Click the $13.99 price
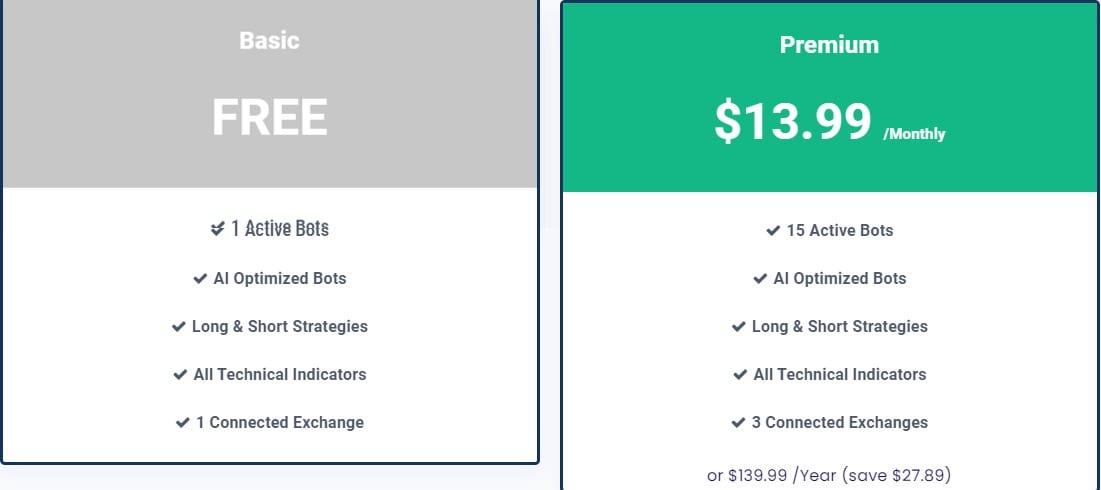This screenshot has height=490, width=1101. point(793,121)
